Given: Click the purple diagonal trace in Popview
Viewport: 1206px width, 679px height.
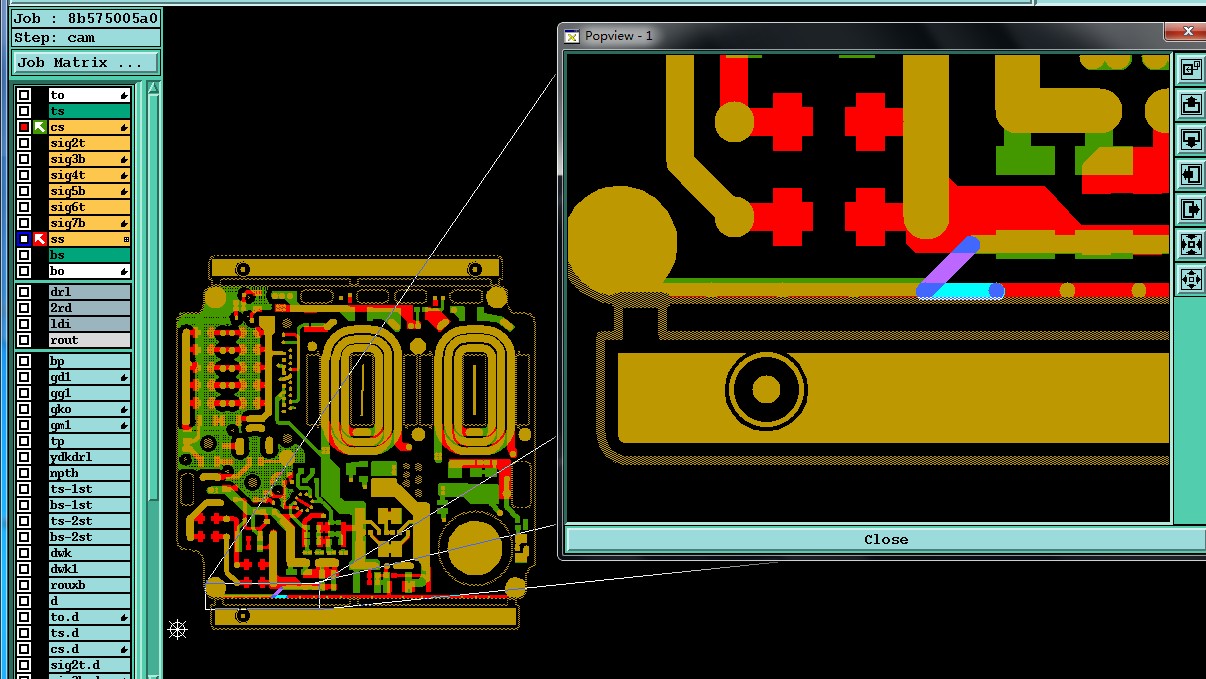Looking at the screenshot, I should click(x=949, y=266).
